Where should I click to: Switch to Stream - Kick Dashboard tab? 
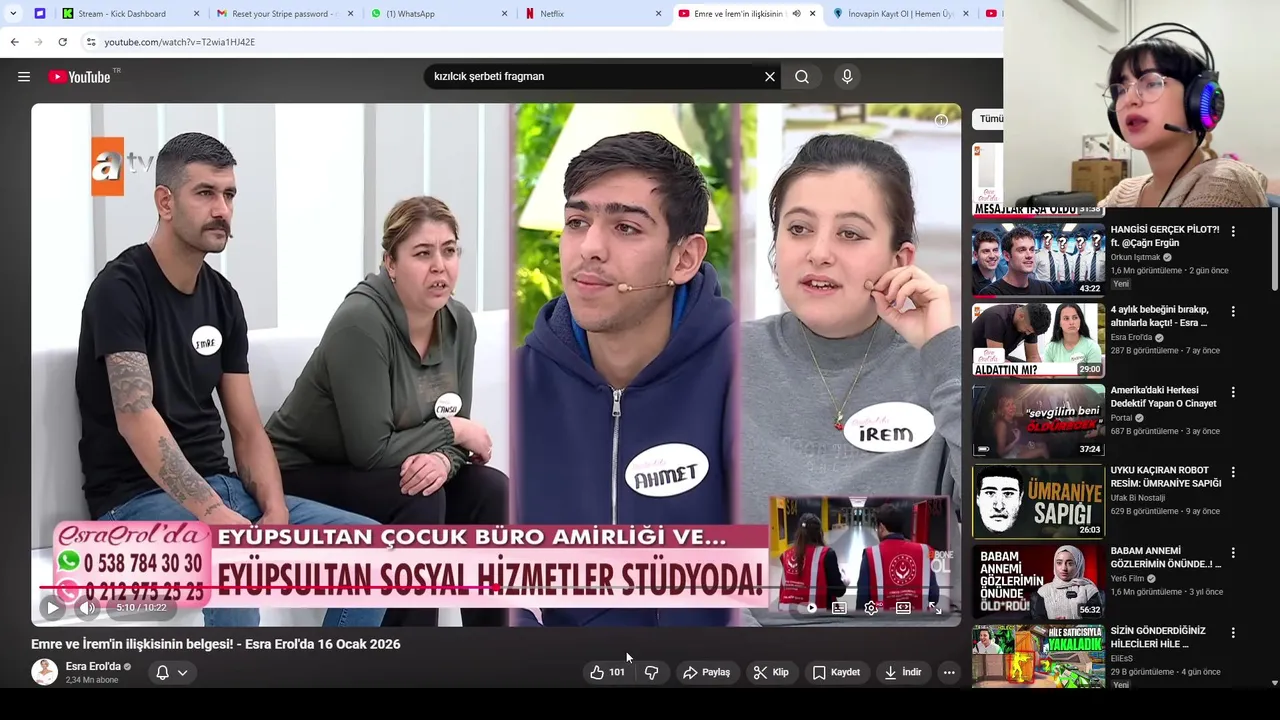(x=131, y=14)
